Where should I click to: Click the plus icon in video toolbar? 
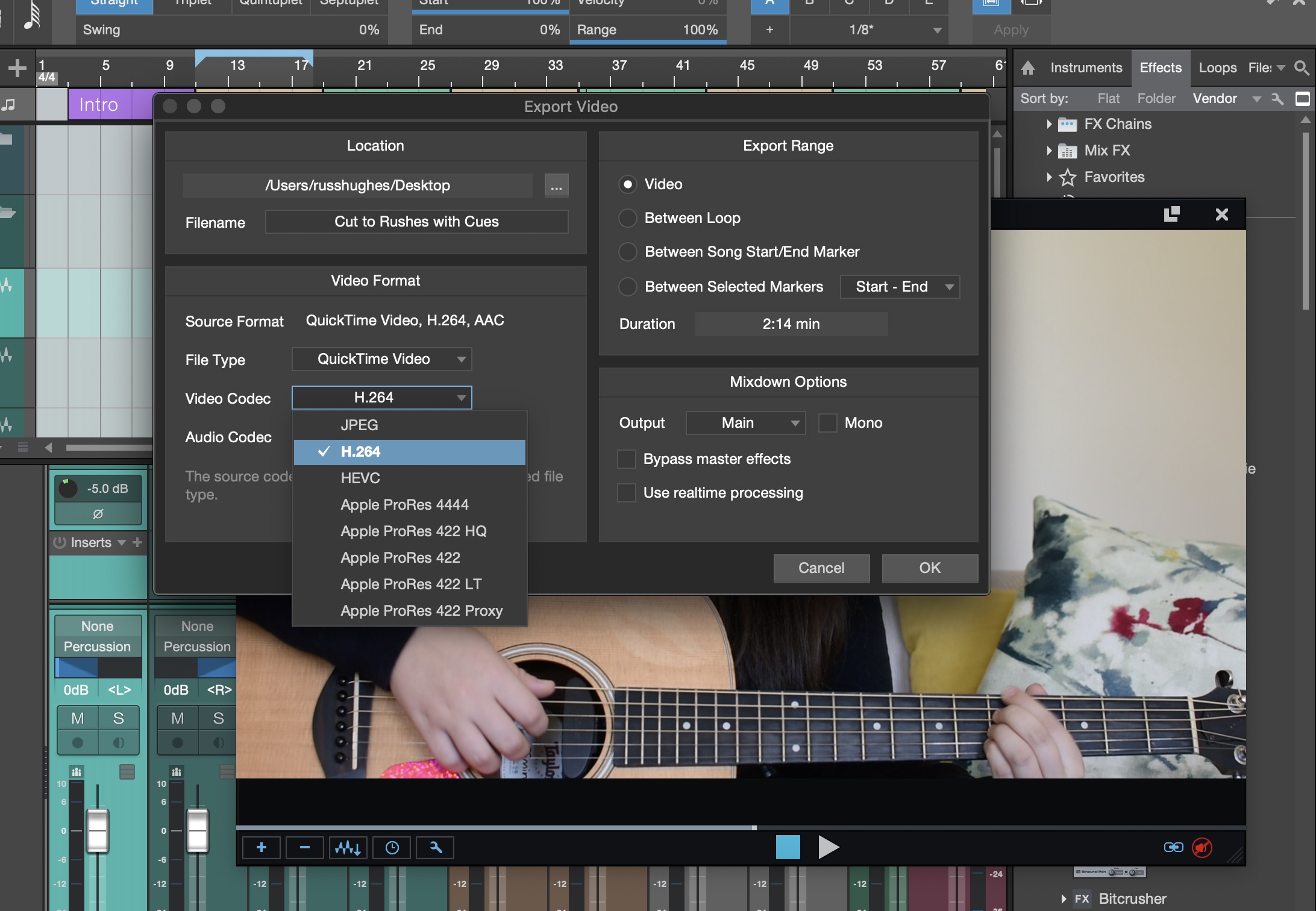click(261, 848)
